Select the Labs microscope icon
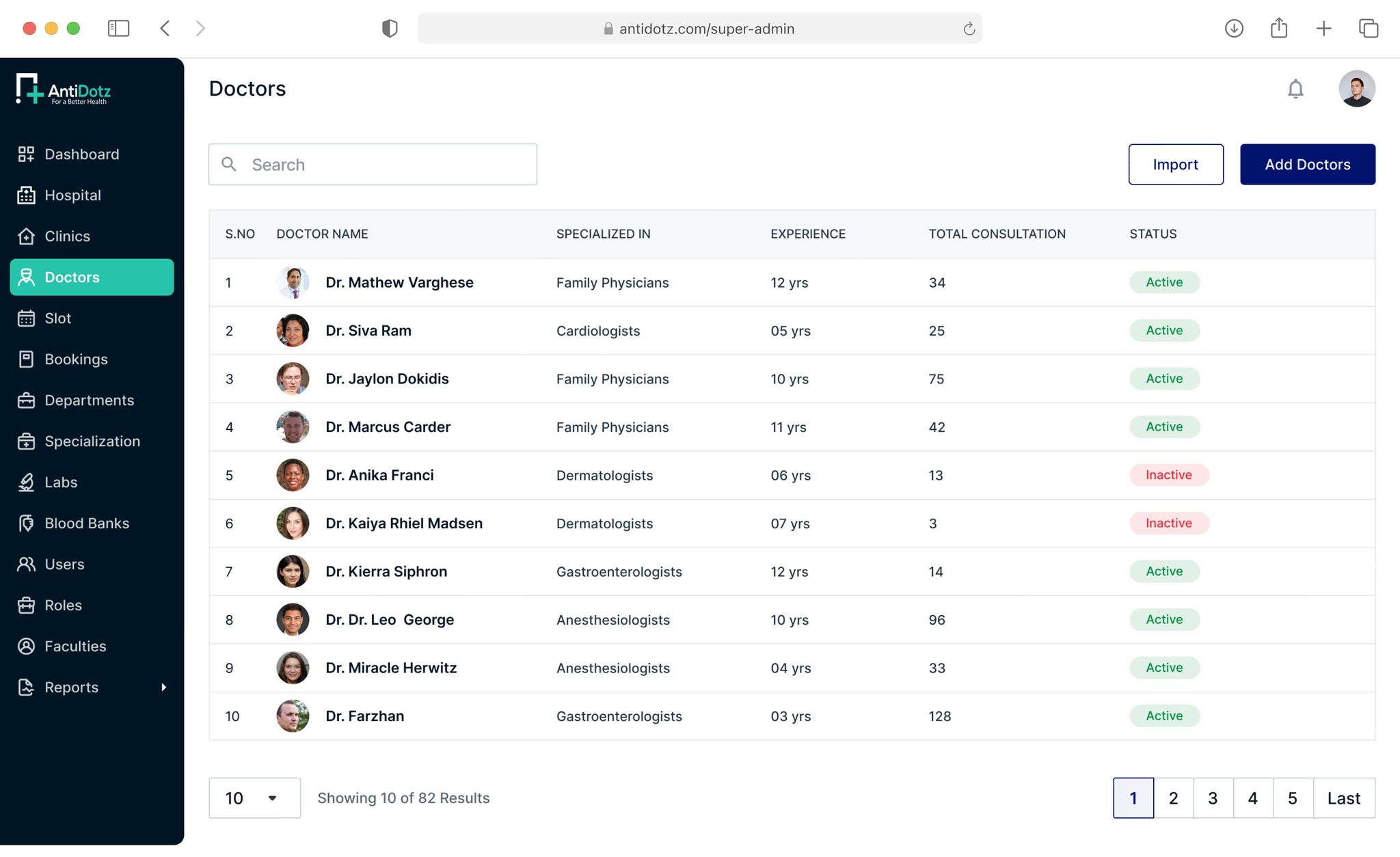 point(26,482)
